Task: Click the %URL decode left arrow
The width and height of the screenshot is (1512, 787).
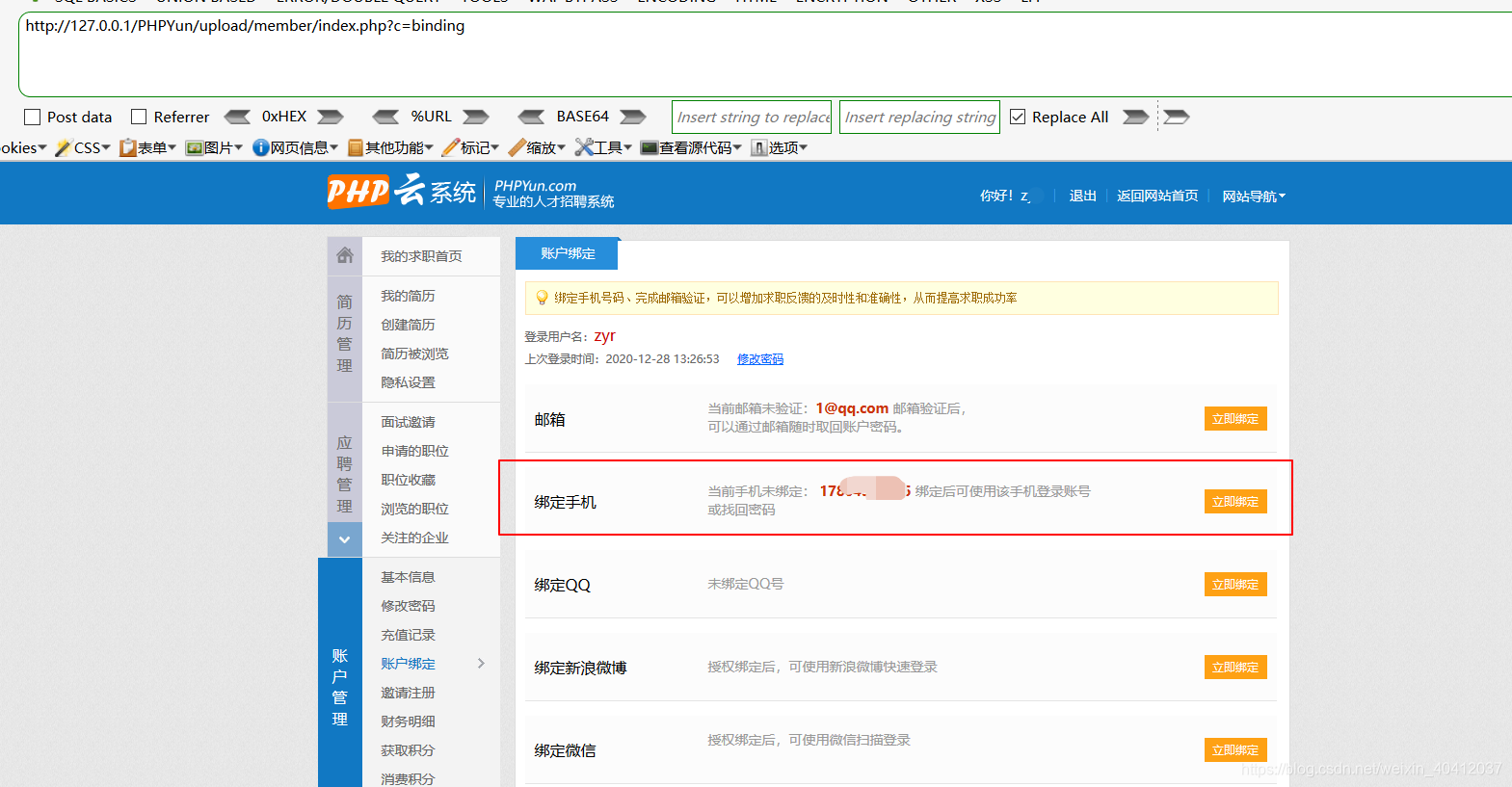Action: click(385, 117)
